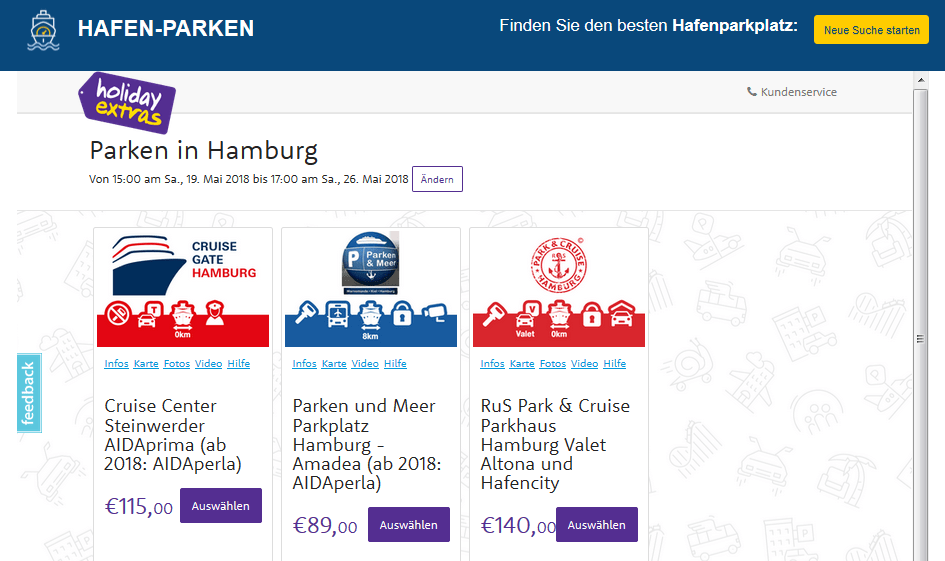
Task: Open Karte link under Parken und Meer
Action: (334, 363)
